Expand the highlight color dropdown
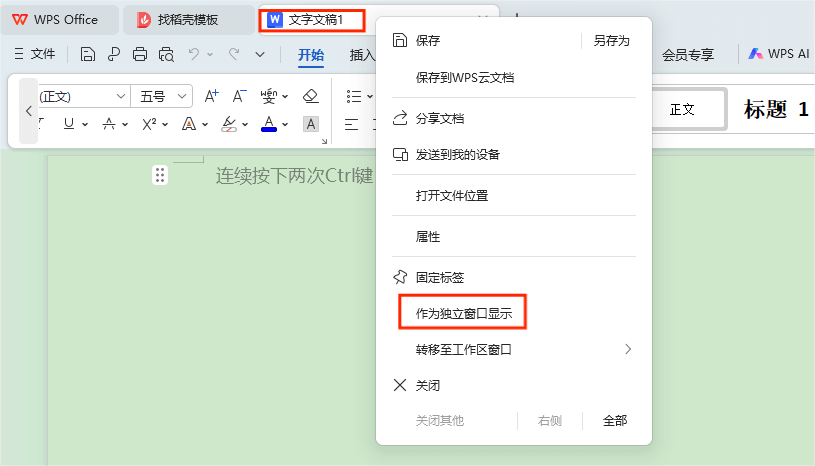Viewport: 815px width, 466px height. pos(245,125)
